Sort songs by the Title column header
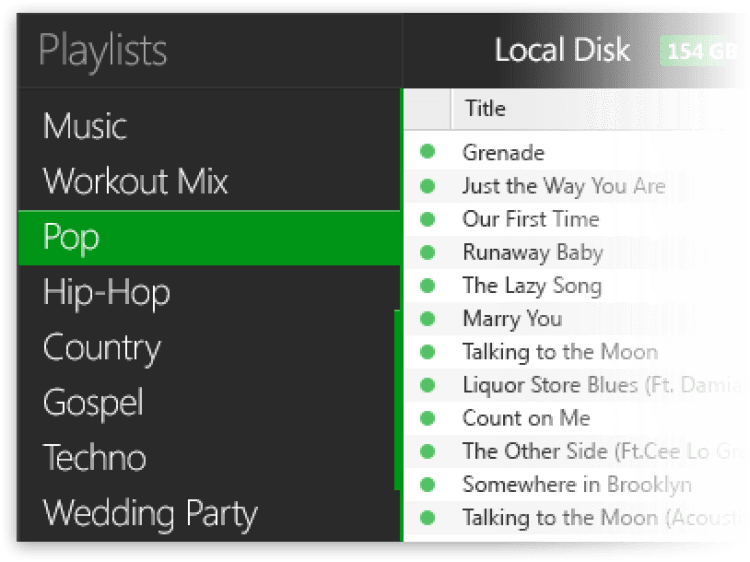The height and width of the screenshot is (562, 750). pos(485,108)
